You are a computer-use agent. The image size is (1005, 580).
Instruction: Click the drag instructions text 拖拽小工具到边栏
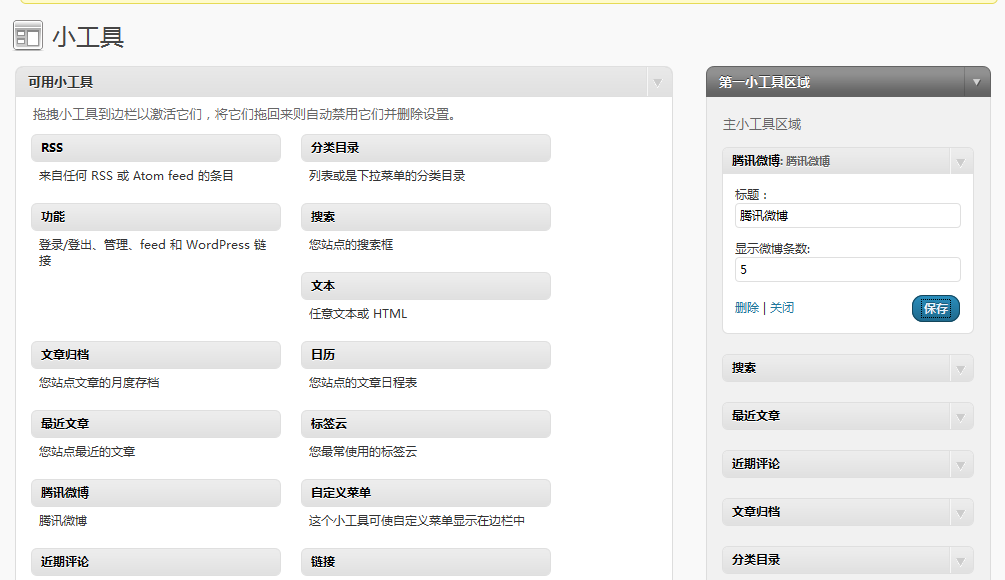[244, 114]
